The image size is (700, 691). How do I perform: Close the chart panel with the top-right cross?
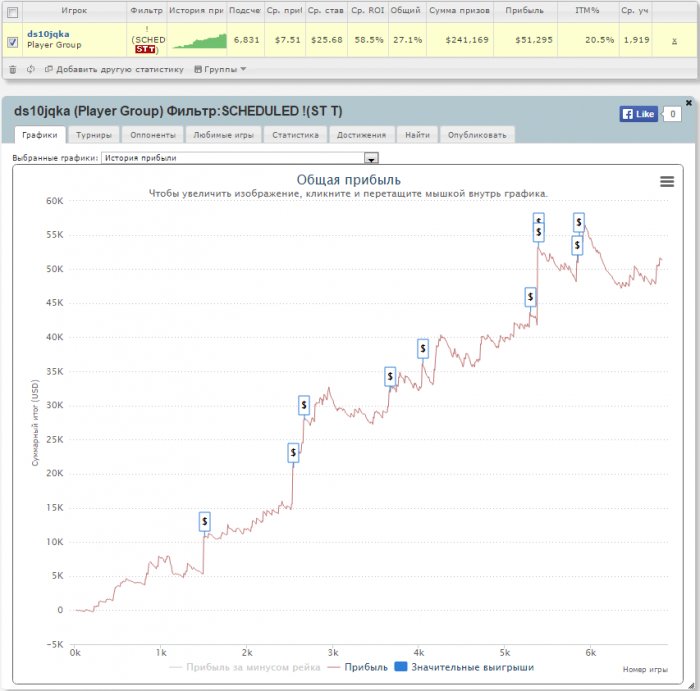click(688, 103)
